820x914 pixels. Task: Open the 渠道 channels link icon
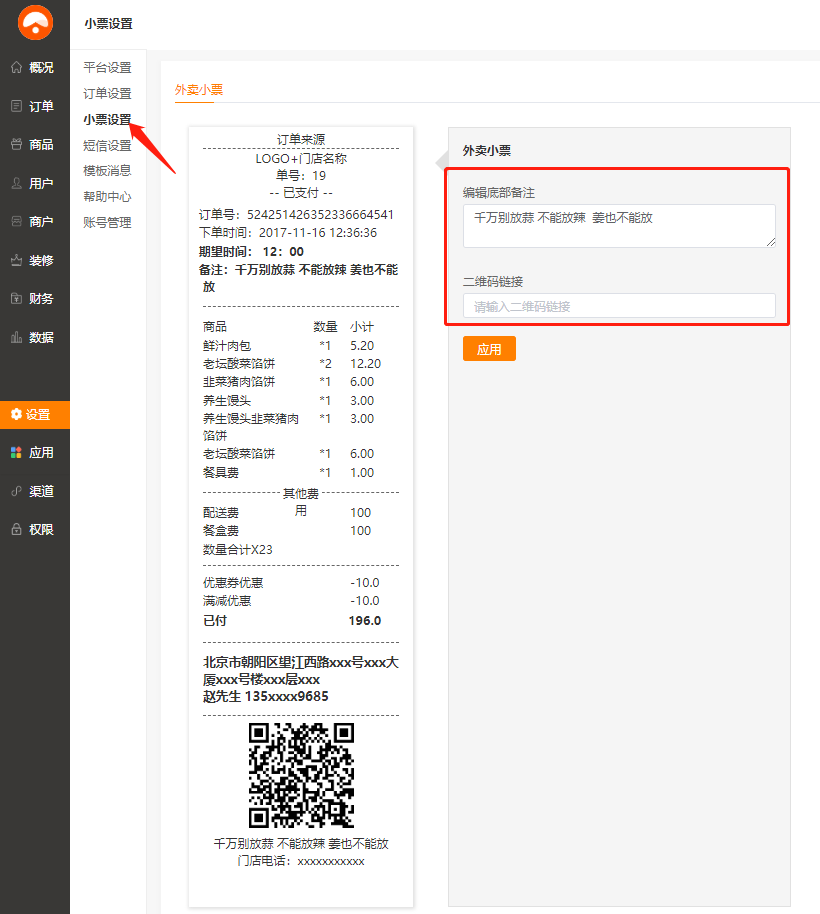pyautogui.click(x=16, y=492)
